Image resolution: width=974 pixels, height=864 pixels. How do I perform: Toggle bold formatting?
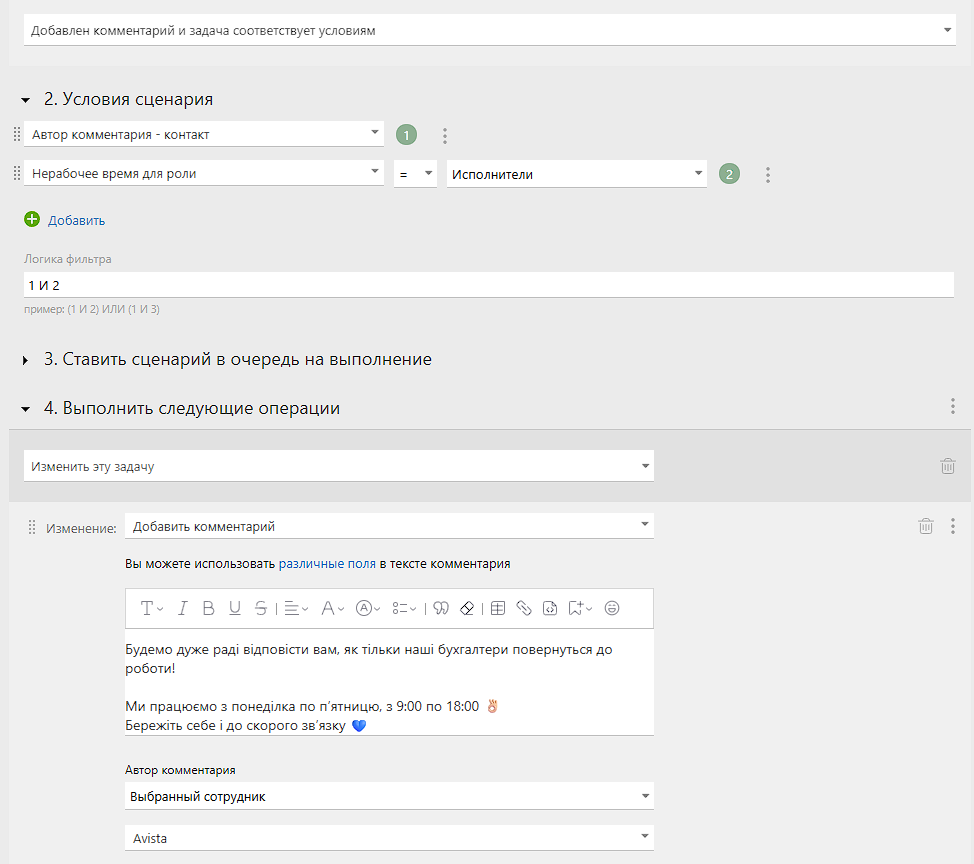coord(209,608)
